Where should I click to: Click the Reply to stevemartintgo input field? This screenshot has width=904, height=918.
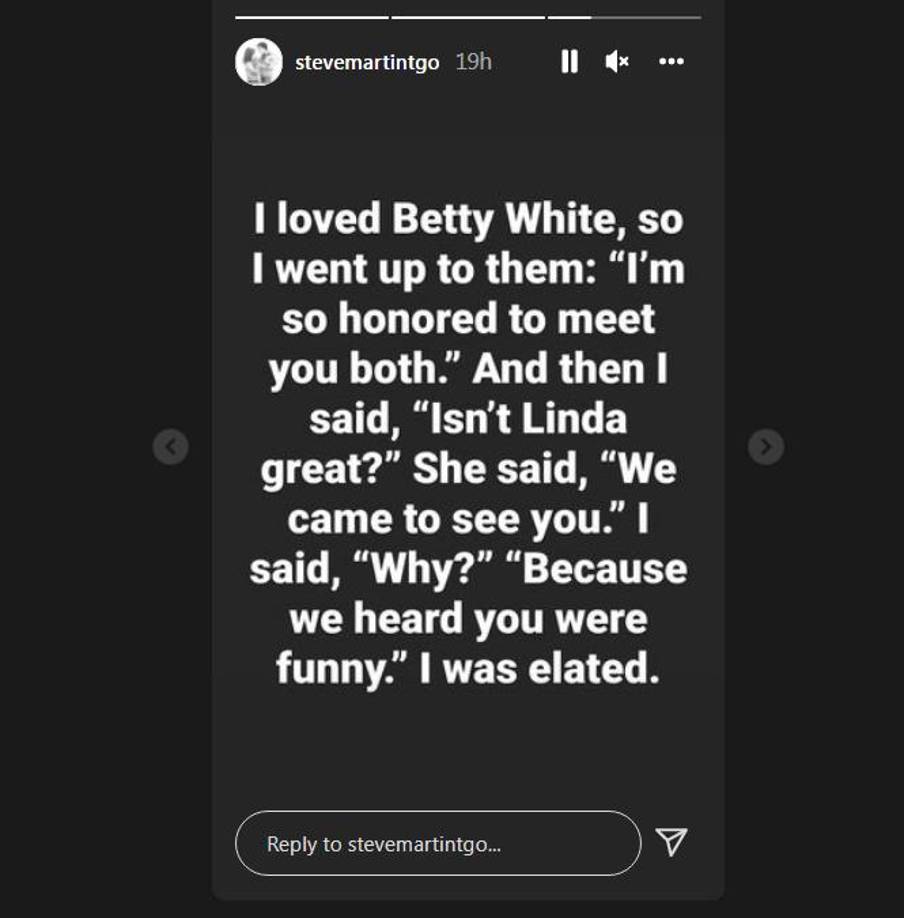[x=437, y=843]
